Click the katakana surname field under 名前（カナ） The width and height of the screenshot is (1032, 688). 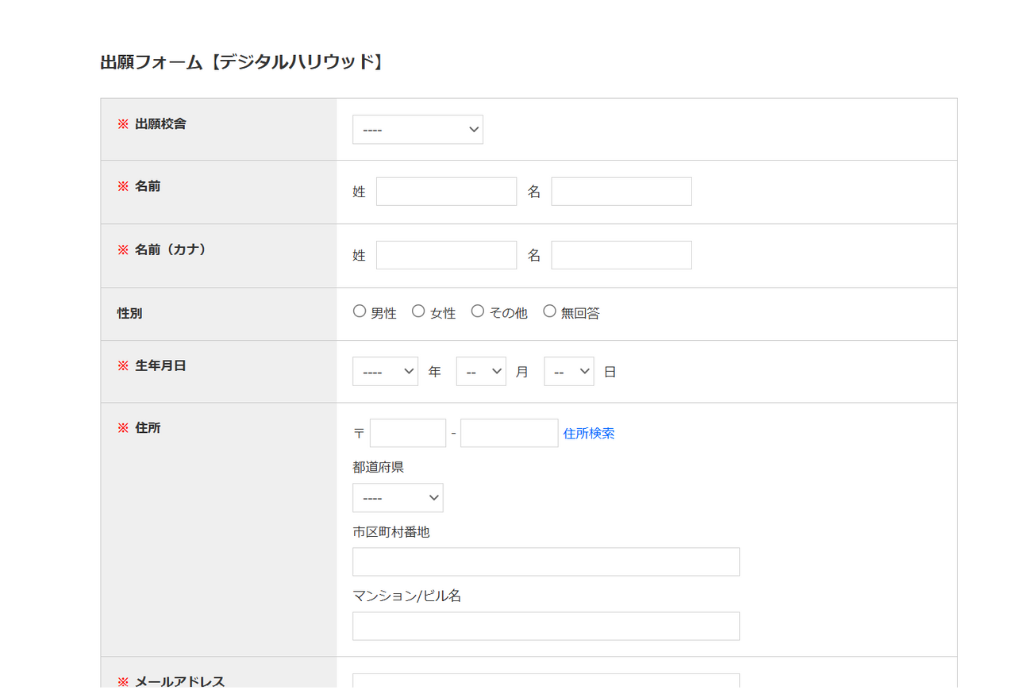pos(445,255)
